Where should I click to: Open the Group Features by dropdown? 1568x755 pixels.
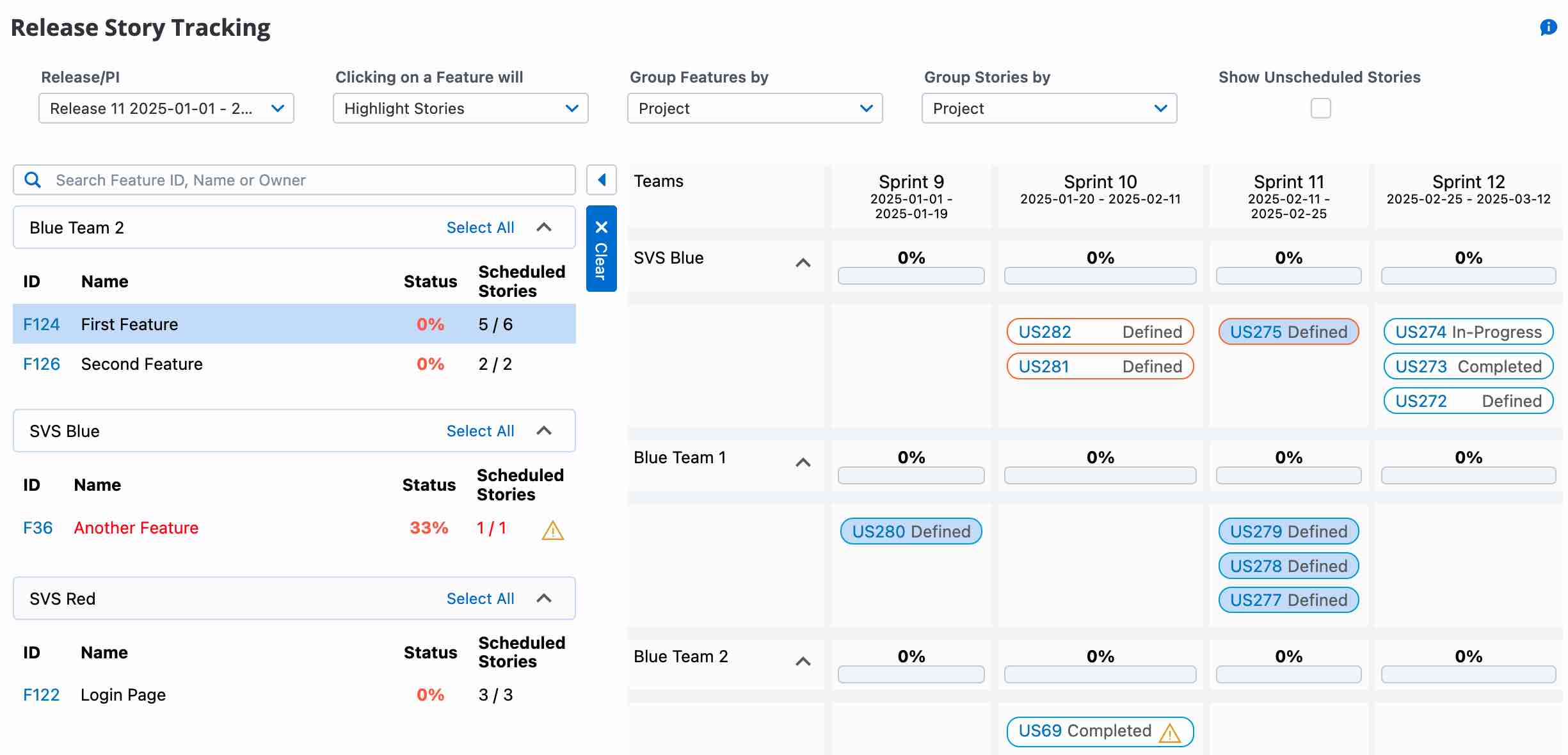pos(755,108)
